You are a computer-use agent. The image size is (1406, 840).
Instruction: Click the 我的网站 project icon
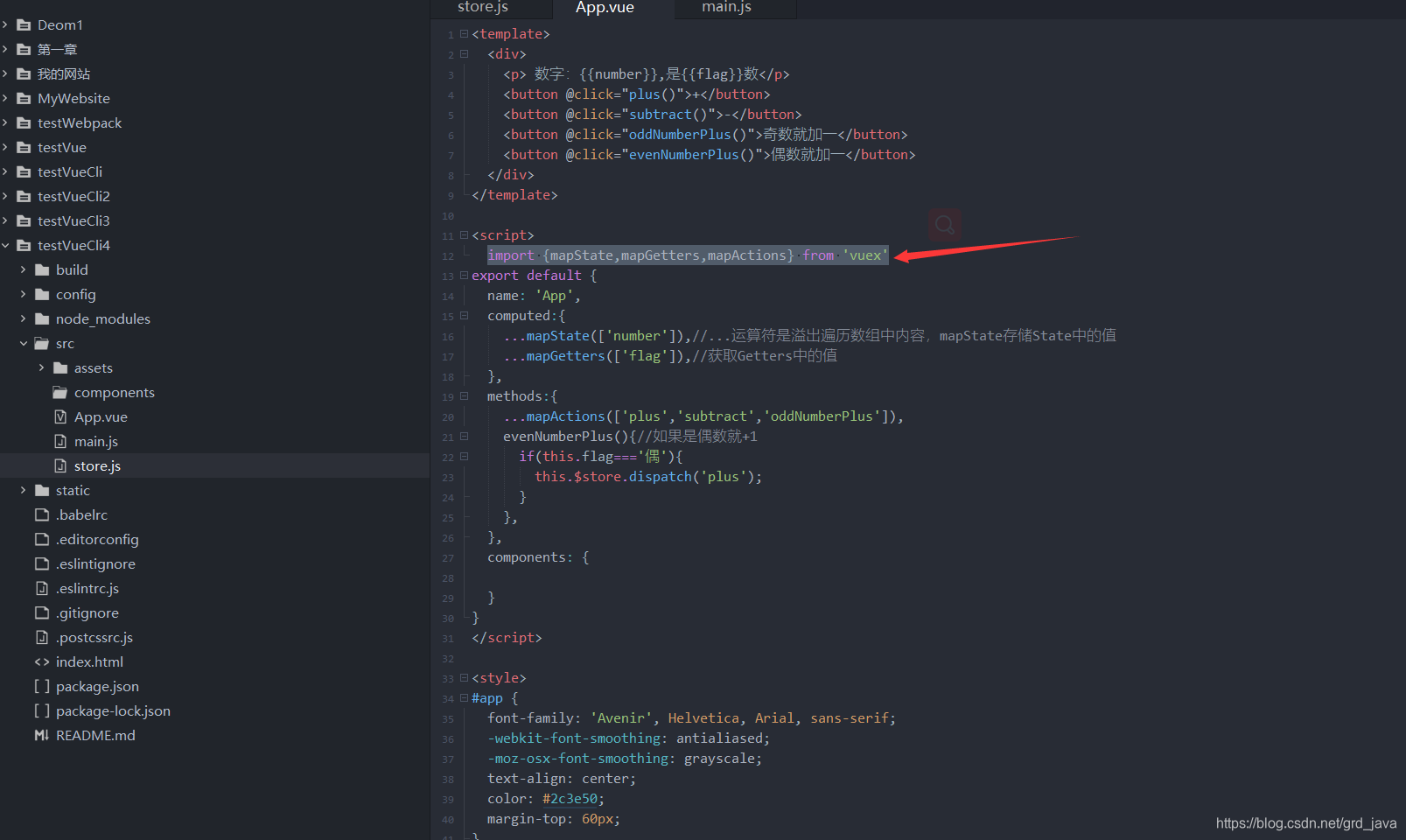[24, 74]
